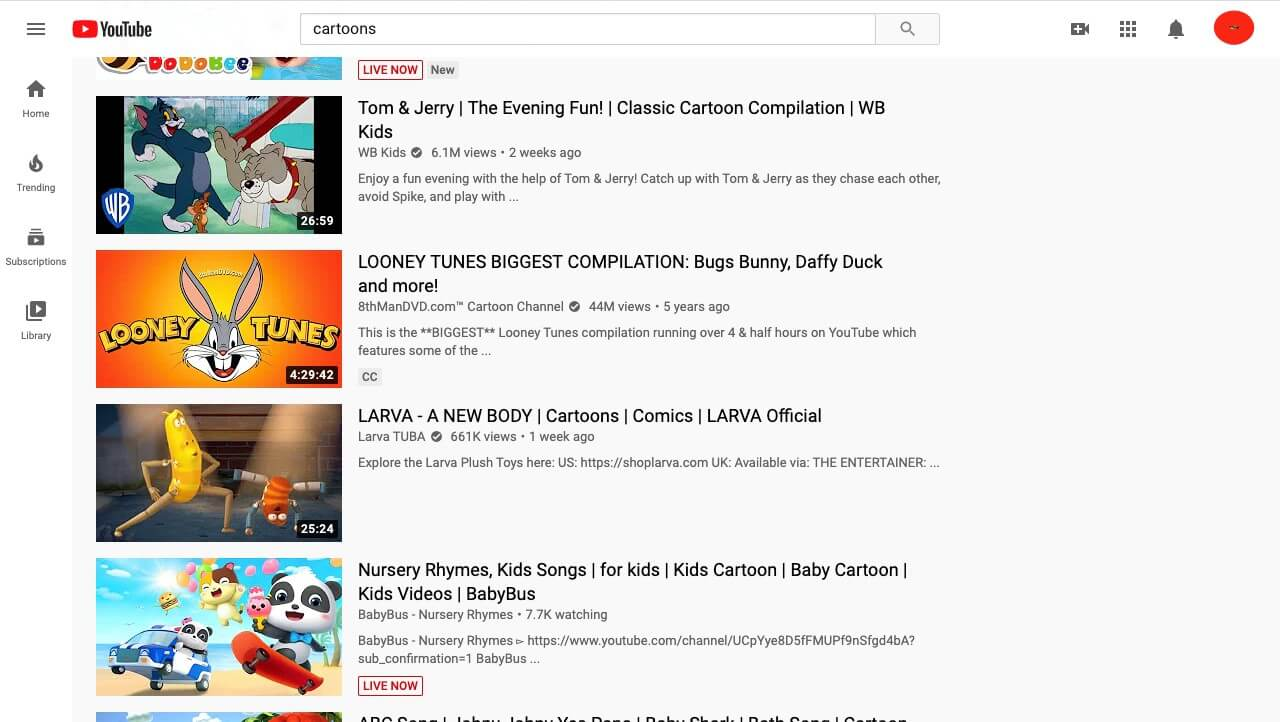Open the notifications bell
This screenshot has width=1280, height=722.
(x=1176, y=29)
